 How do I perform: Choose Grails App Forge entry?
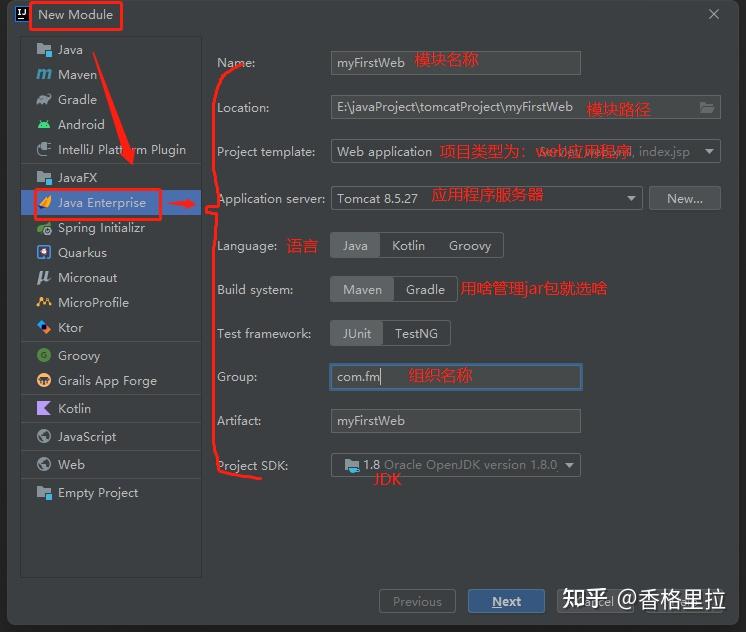point(111,380)
